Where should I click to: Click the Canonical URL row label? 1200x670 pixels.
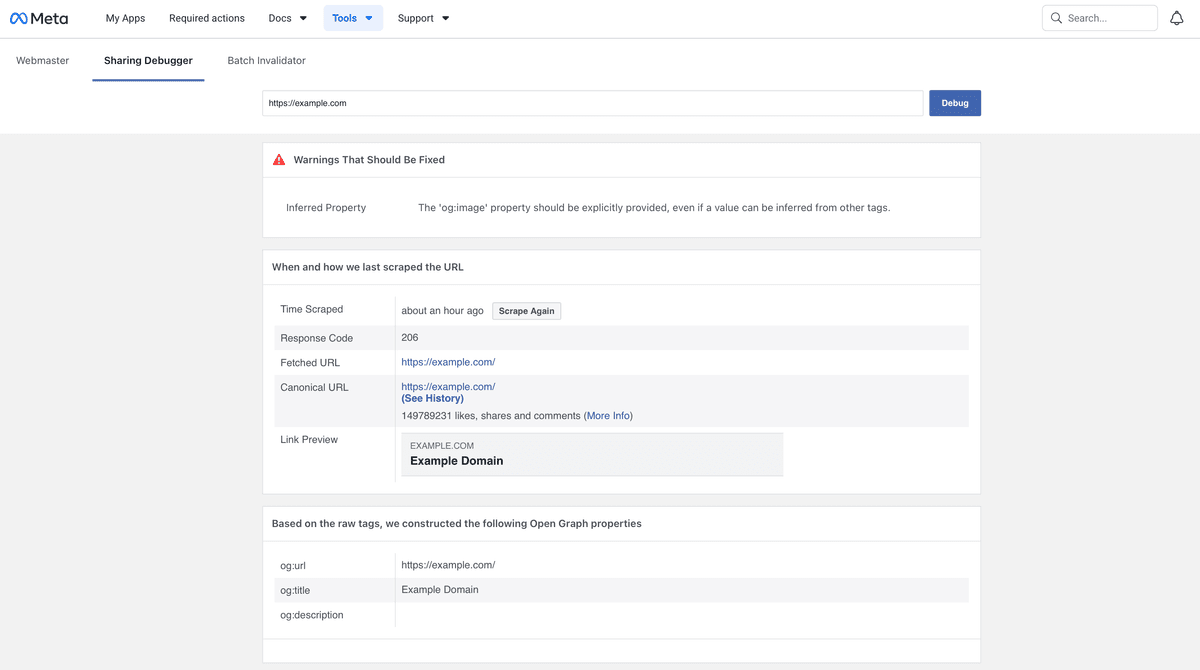(314, 387)
